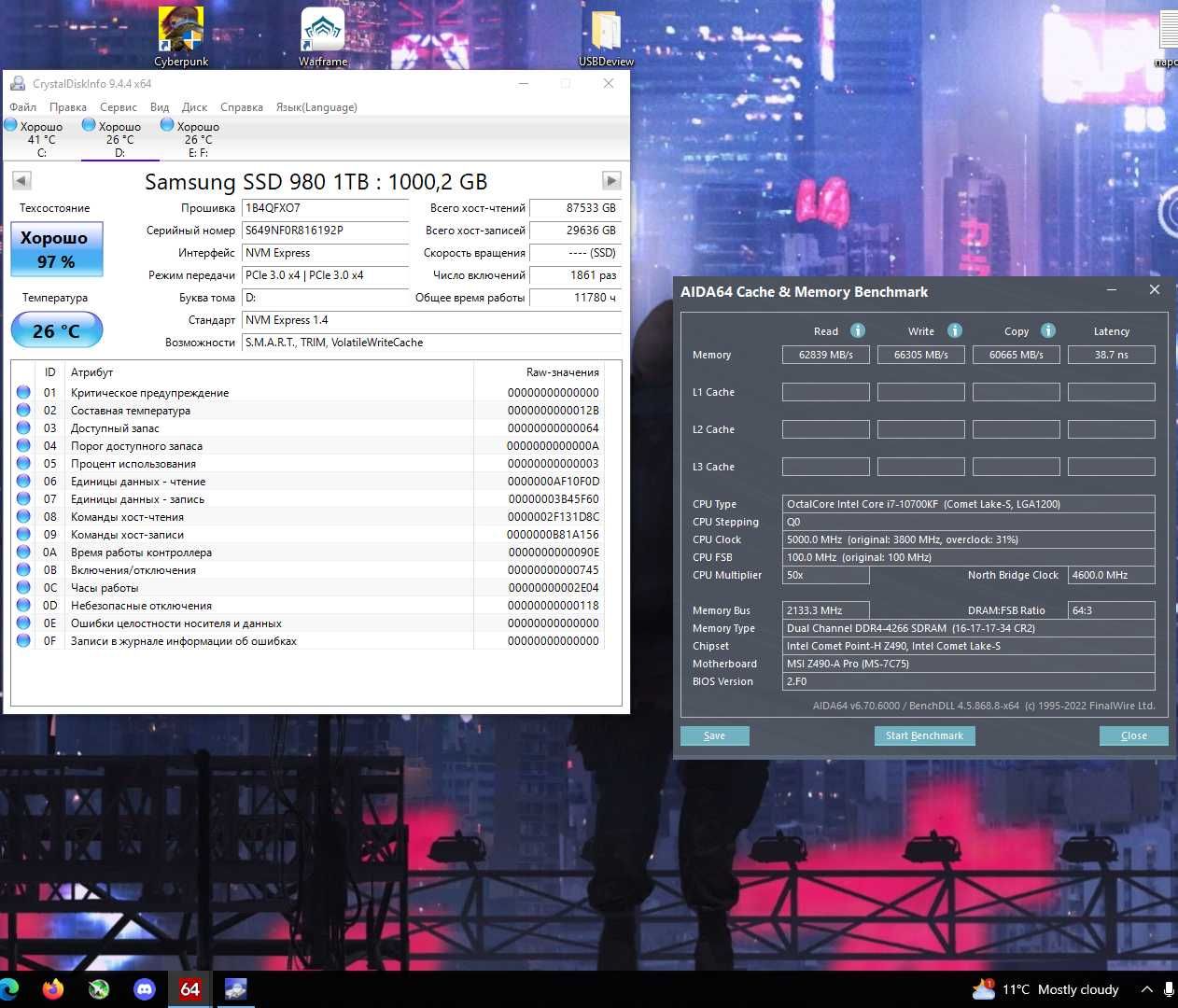Click Start Benchmark in AIDA64
This screenshot has height=1008, width=1178.
point(925,735)
